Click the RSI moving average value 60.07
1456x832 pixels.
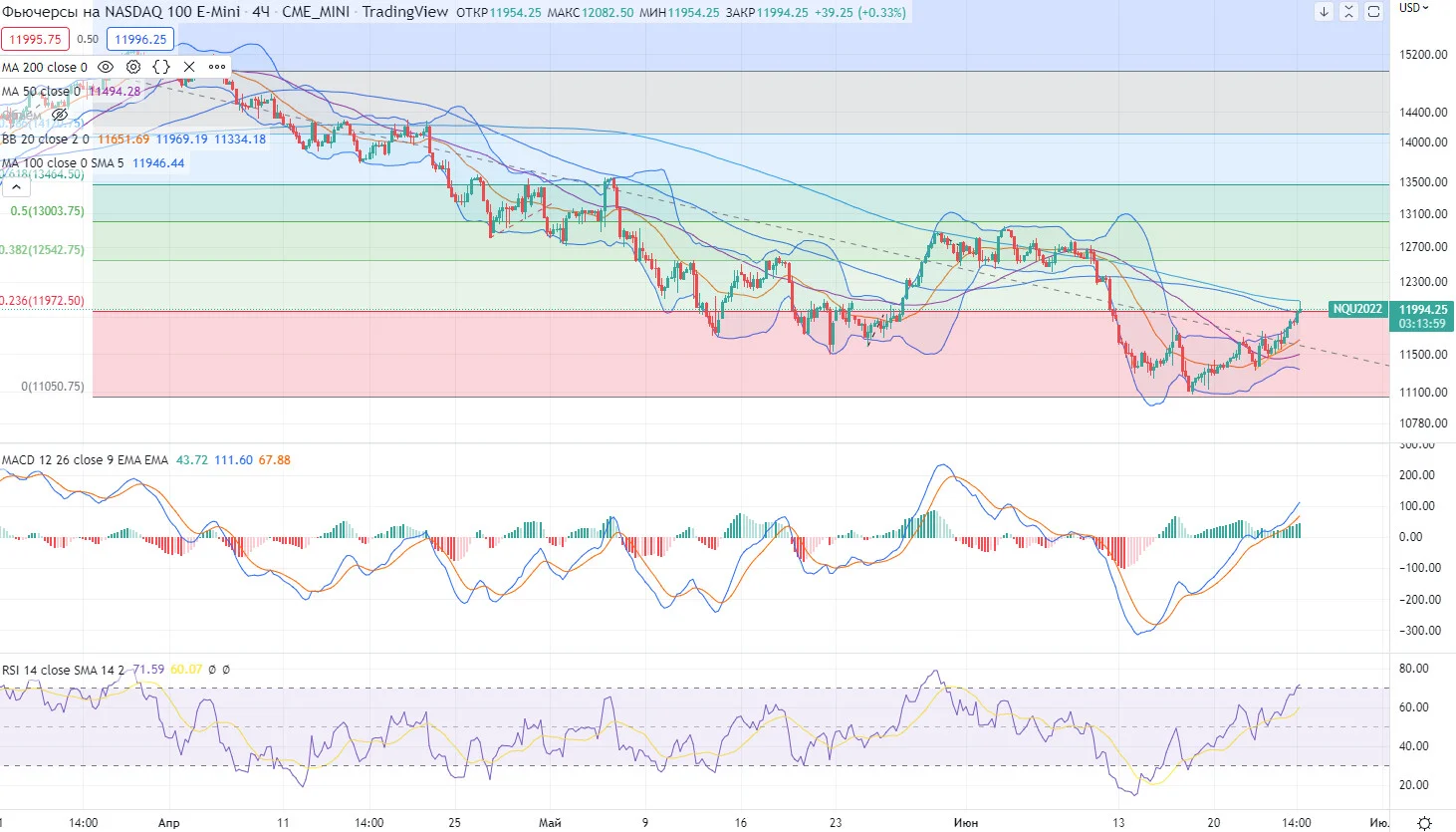[x=186, y=670]
